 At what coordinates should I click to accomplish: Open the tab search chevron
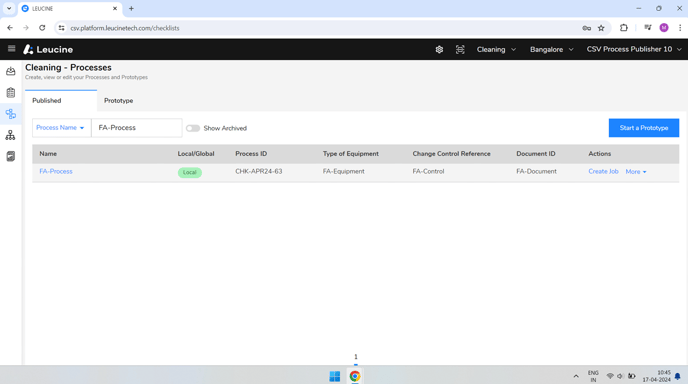pyautogui.click(x=9, y=8)
